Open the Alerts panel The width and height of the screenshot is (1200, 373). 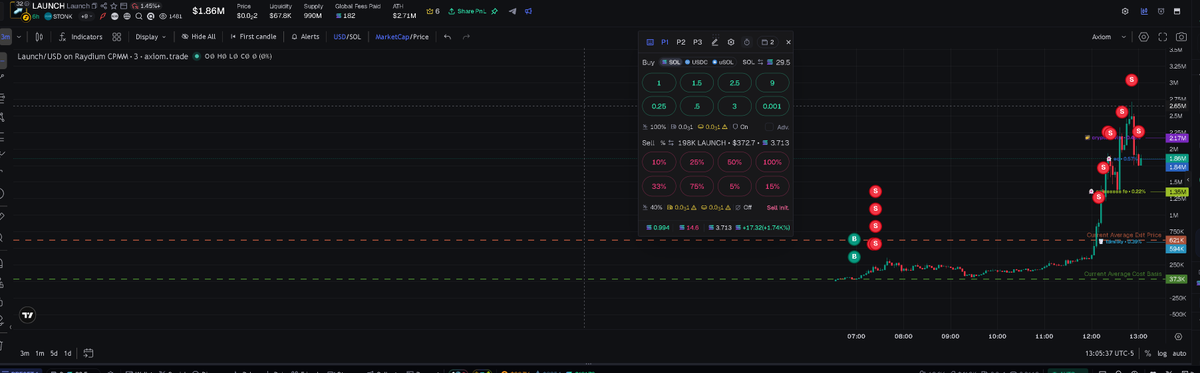(x=305, y=36)
